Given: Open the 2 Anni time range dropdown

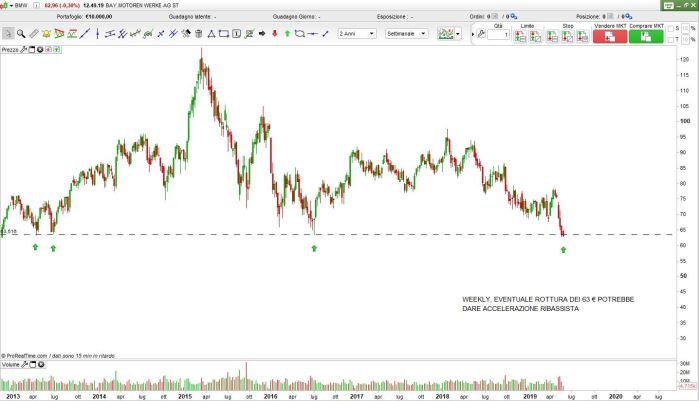Looking at the screenshot, I should (357, 33).
